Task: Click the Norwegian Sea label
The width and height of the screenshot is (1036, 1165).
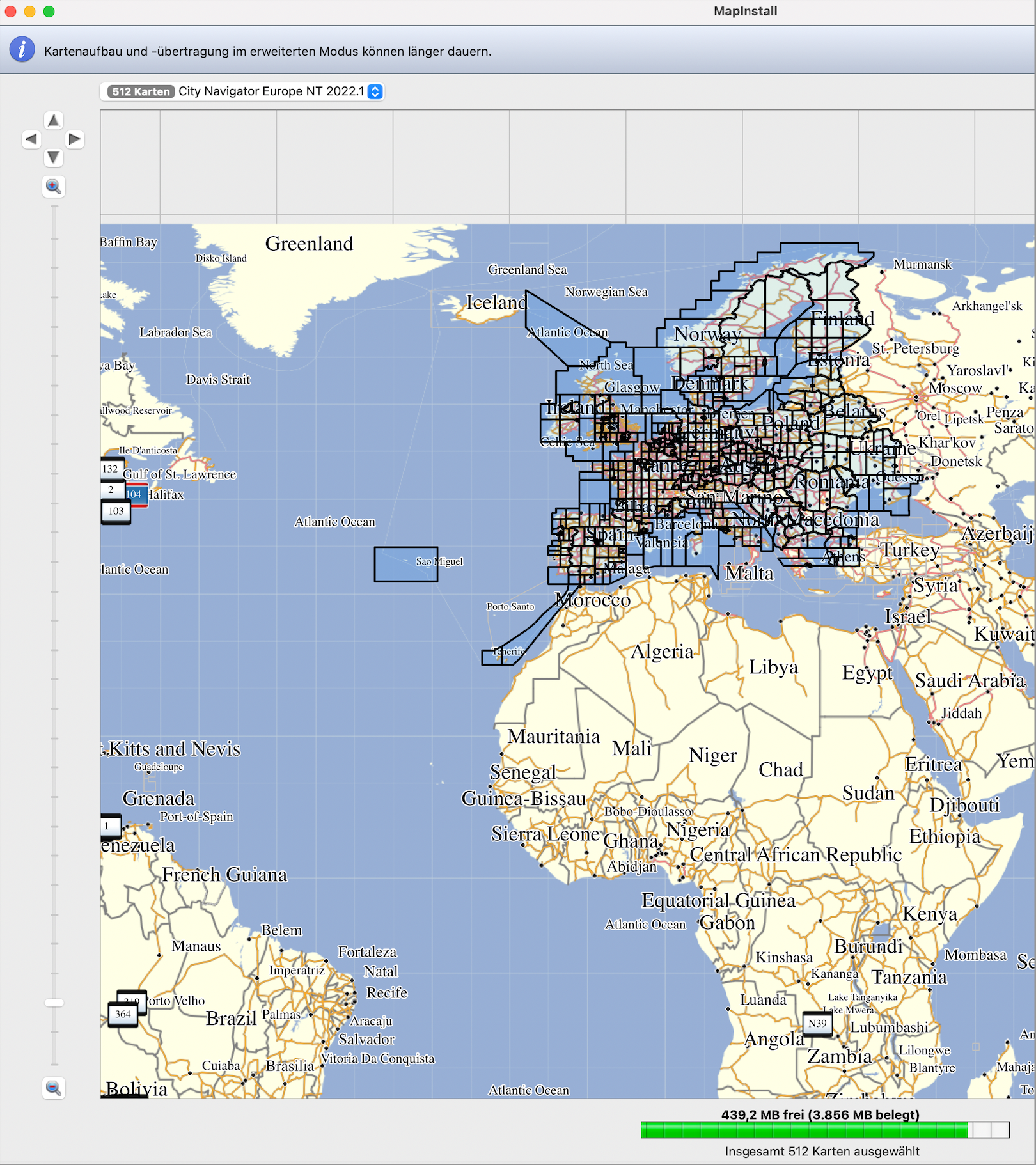Action: click(606, 292)
